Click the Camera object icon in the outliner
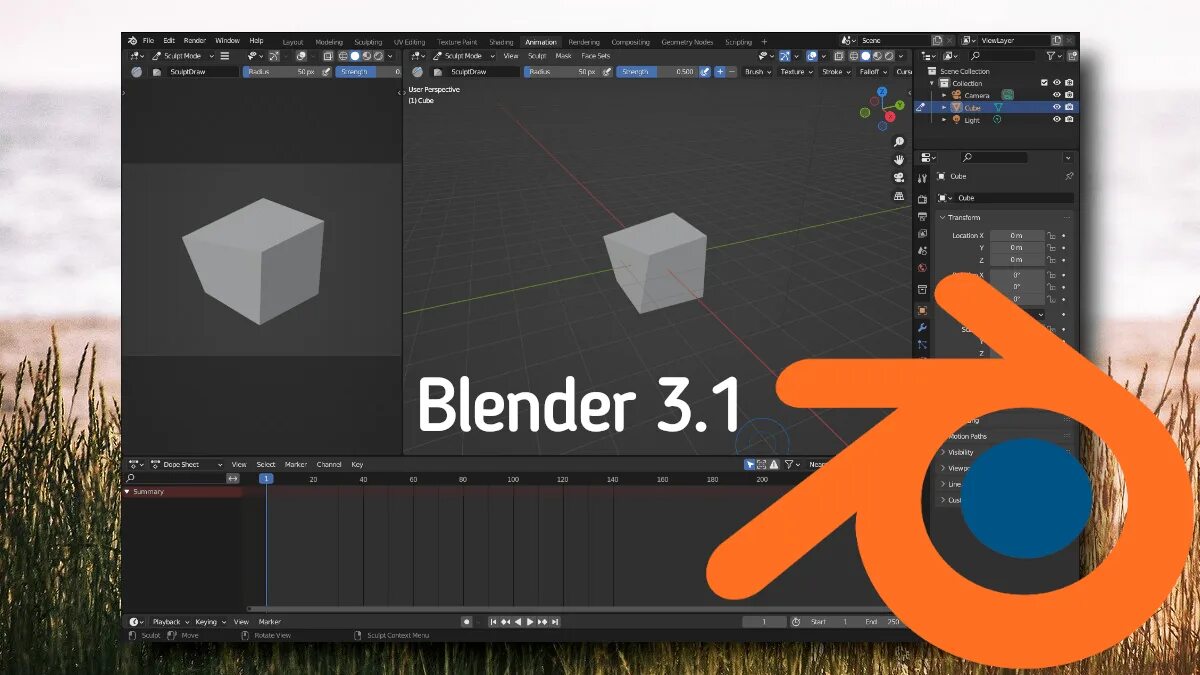The height and width of the screenshot is (675, 1200). click(x=957, y=95)
